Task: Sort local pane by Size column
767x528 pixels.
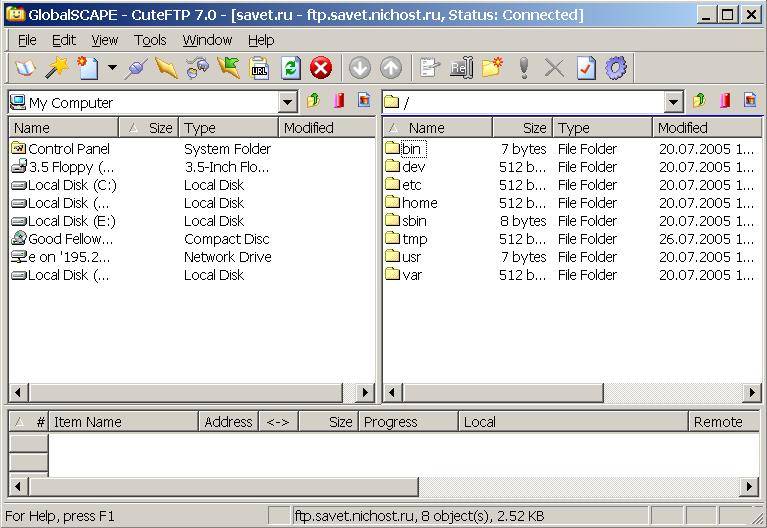Action: tap(149, 128)
